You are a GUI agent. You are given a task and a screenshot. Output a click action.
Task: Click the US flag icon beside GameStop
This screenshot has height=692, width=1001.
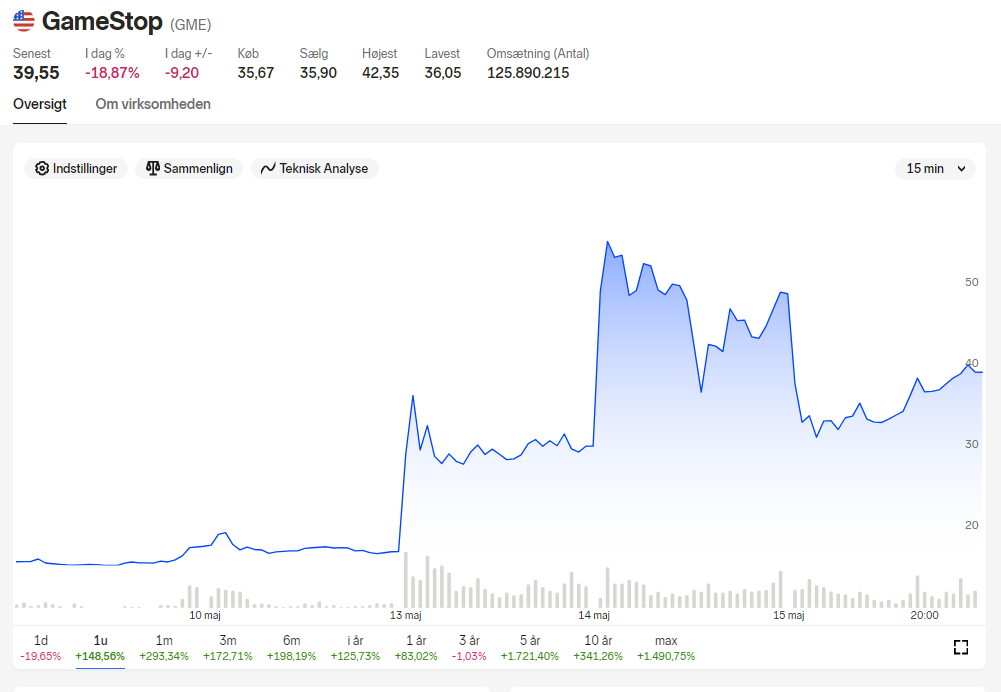[24, 21]
